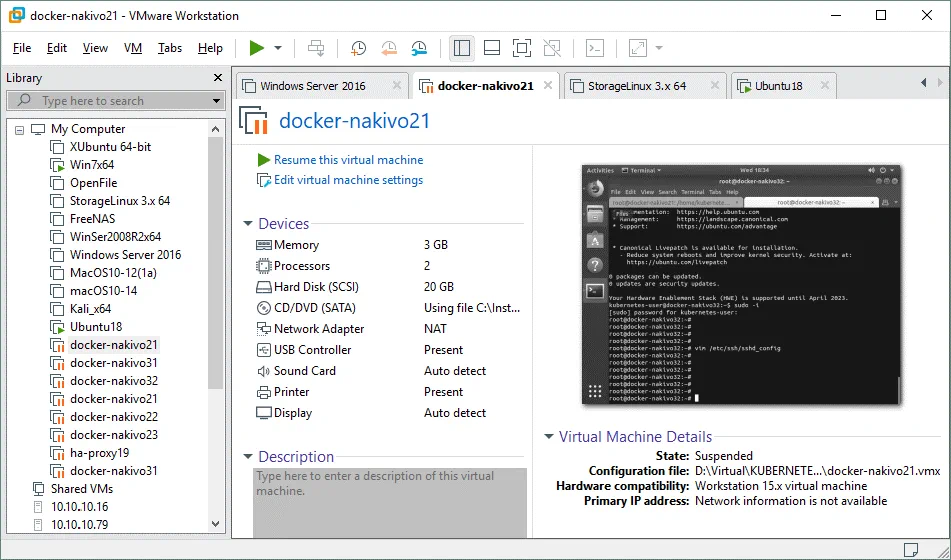Open the console view terminal icon
This screenshot has height=560, width=951.
(x=595, y=48)
